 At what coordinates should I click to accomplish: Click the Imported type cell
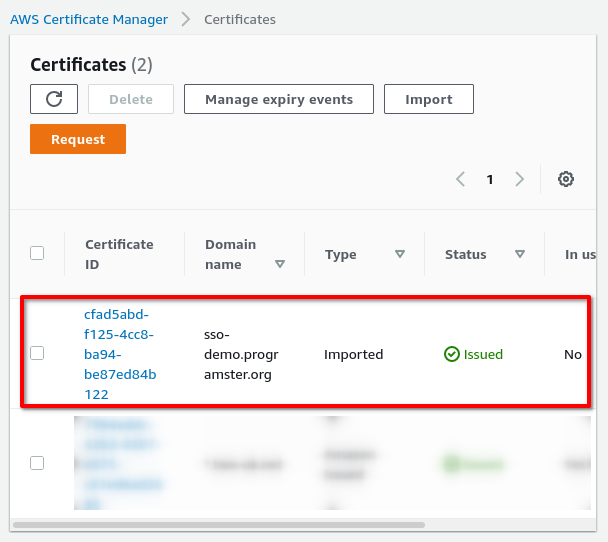tap(354, 354)
